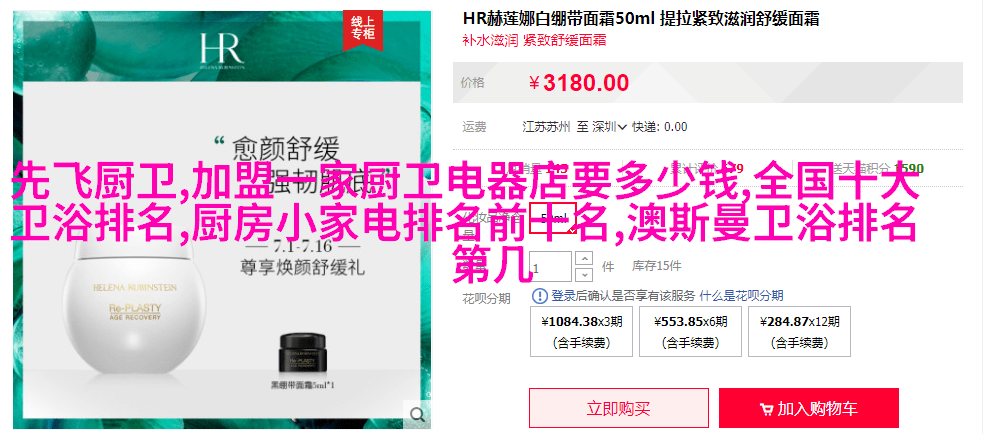Click the HR Helena Rubinstein logo
Image resolution: width=984 pixels, height=434 pixels.
click(222, 51)
